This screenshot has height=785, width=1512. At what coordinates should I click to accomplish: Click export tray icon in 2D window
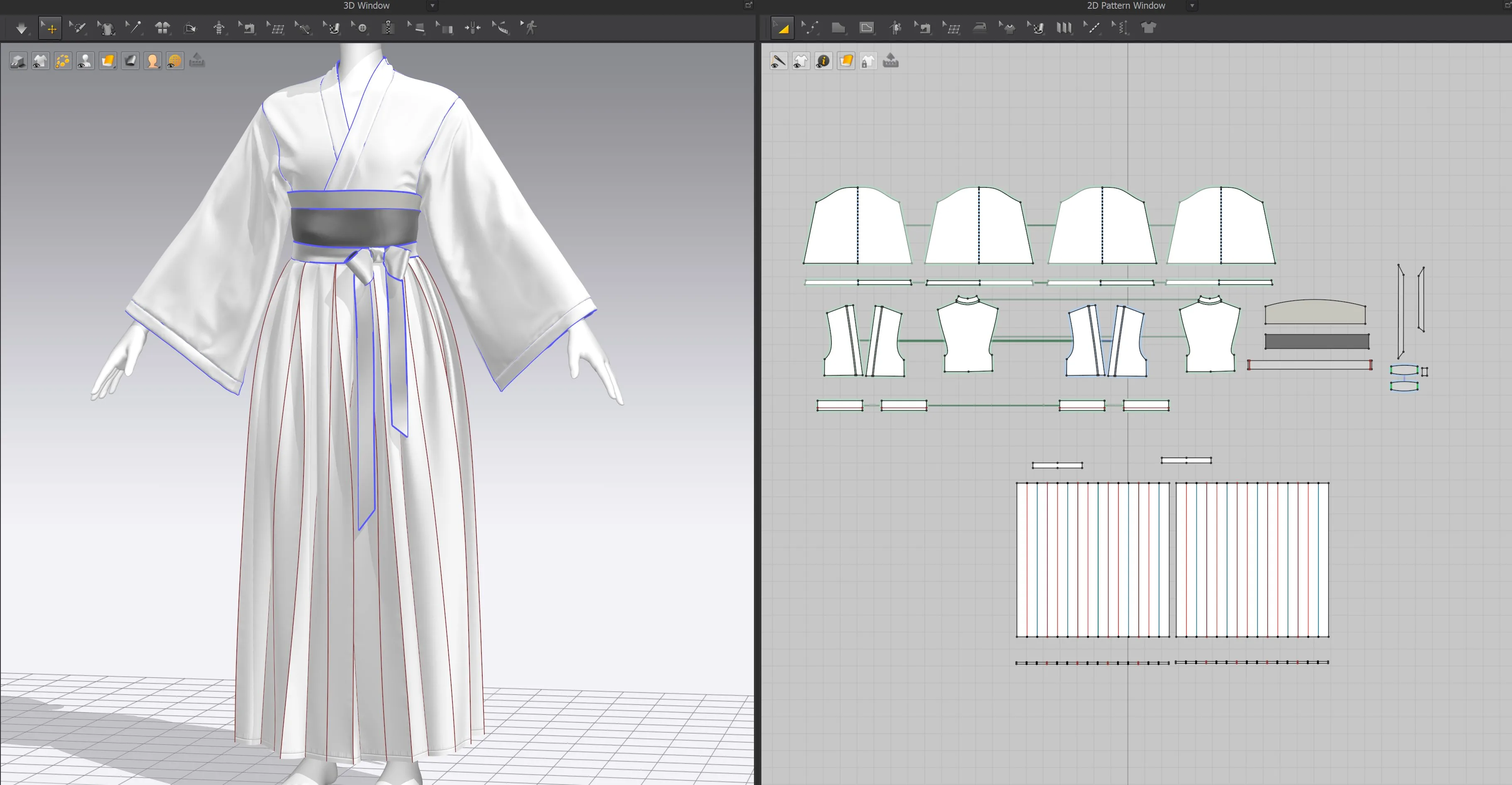[x=890, y=61]
